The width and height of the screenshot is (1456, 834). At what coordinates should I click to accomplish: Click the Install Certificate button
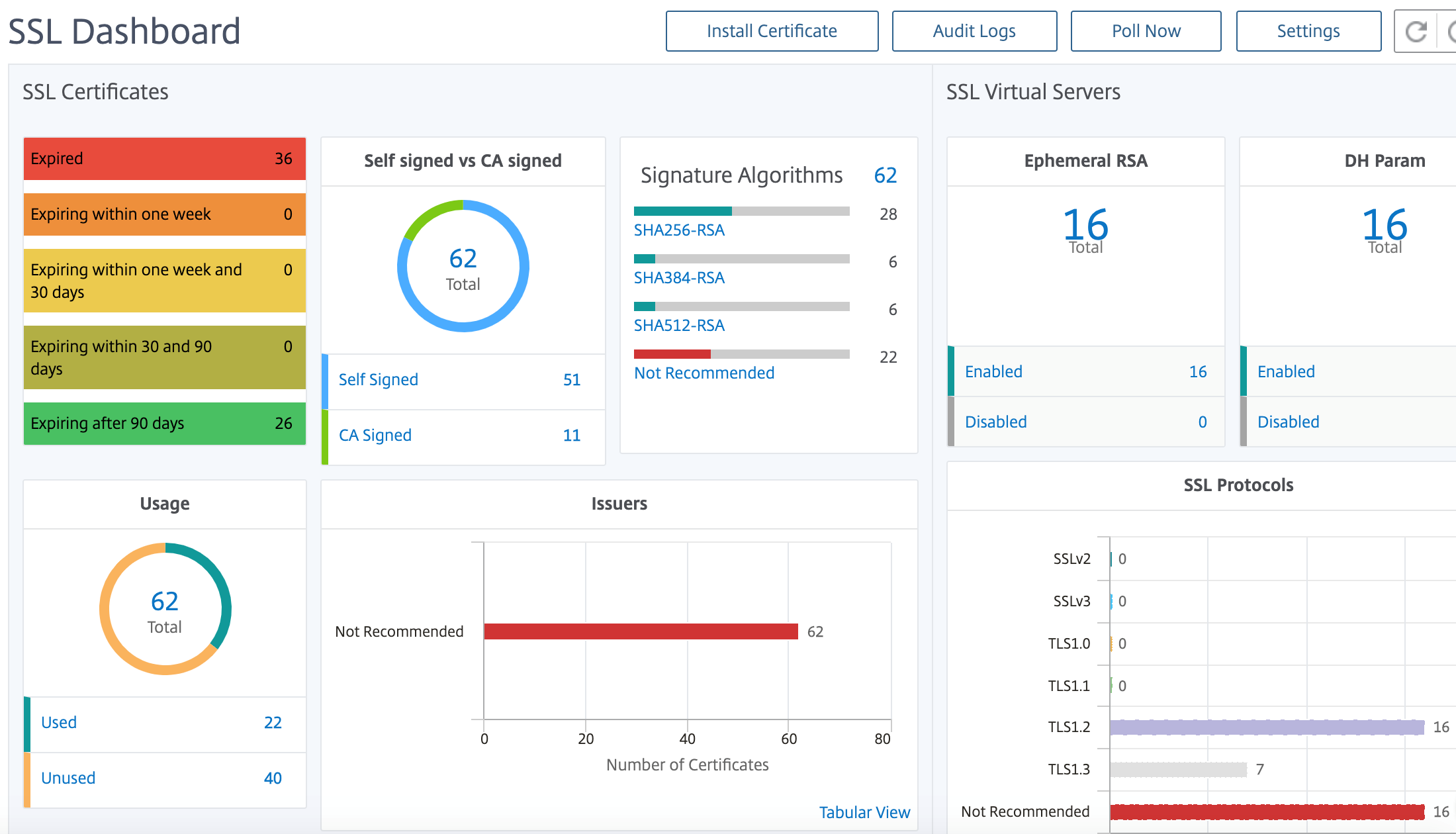click(x=772, y=31)
